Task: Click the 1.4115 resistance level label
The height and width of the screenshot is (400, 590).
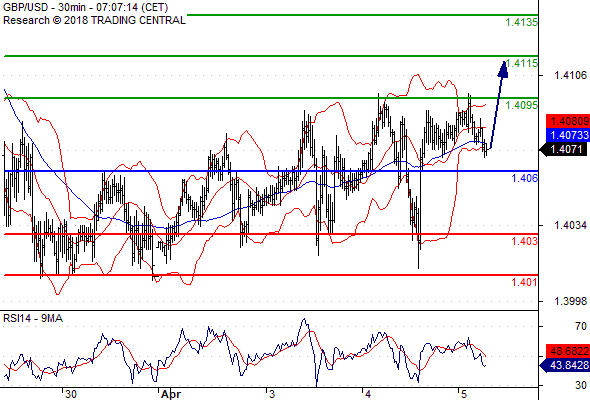Action: 522,63
